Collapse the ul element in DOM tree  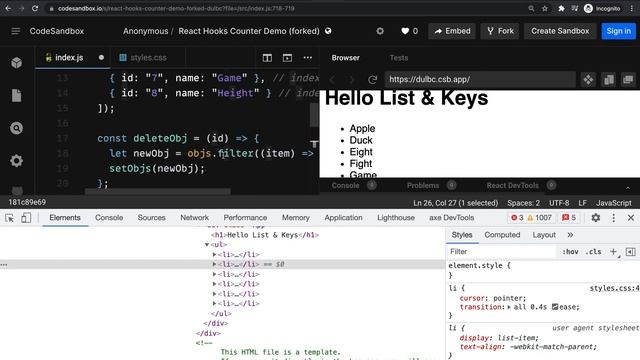[x=207, y=244]
